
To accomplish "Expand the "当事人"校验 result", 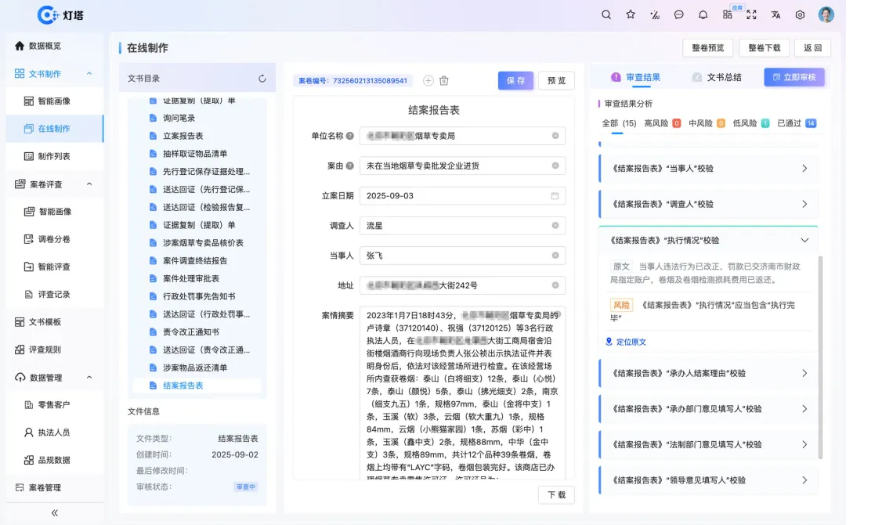I will 709,168.
